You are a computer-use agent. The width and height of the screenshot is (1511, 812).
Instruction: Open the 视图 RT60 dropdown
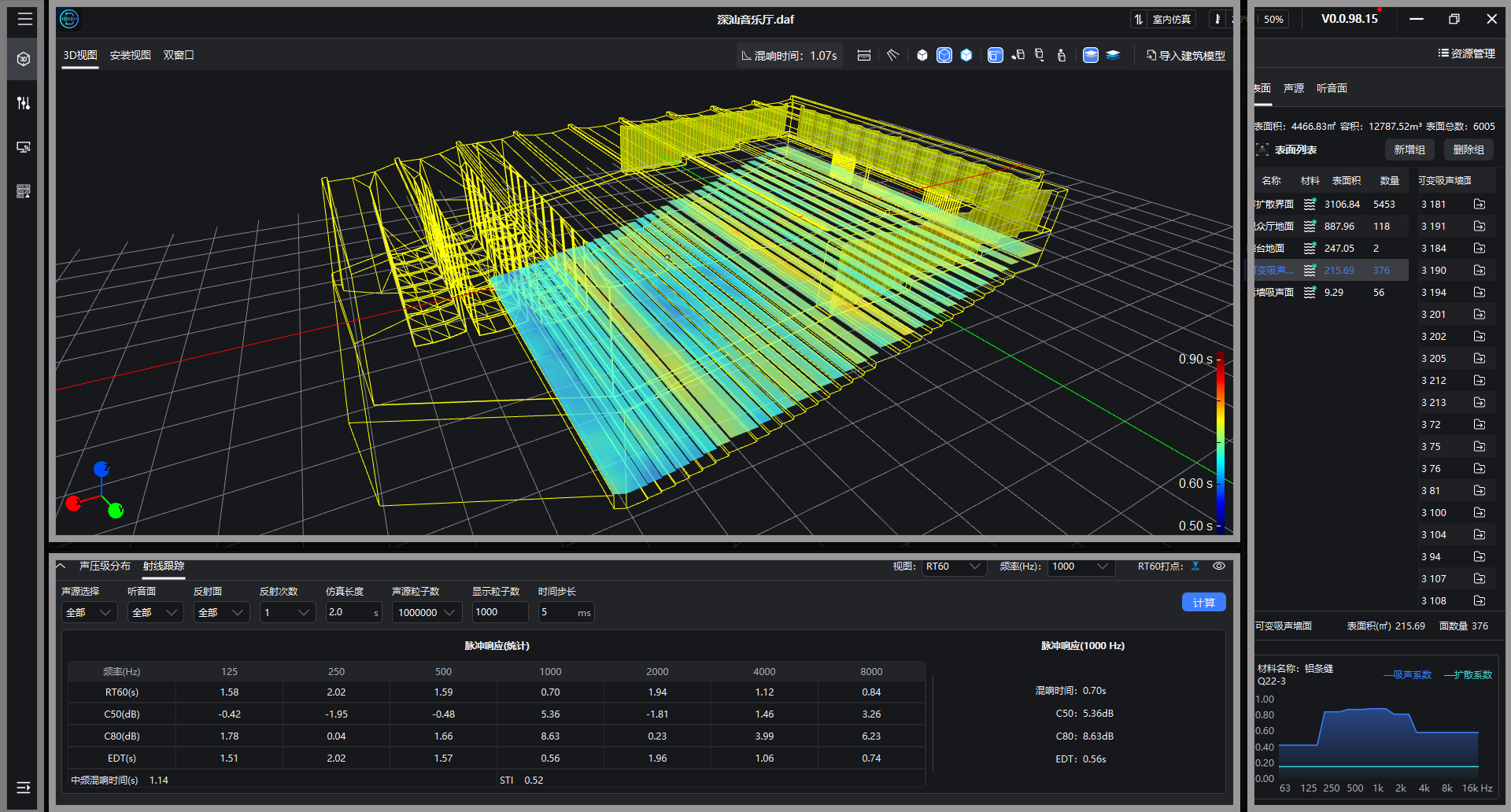tap(952, 567)
